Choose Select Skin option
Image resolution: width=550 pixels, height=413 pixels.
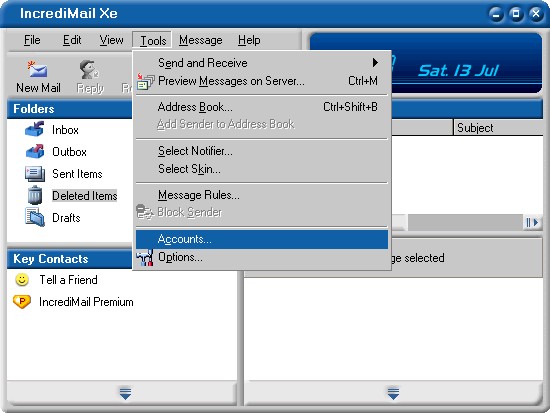(262, 169)
